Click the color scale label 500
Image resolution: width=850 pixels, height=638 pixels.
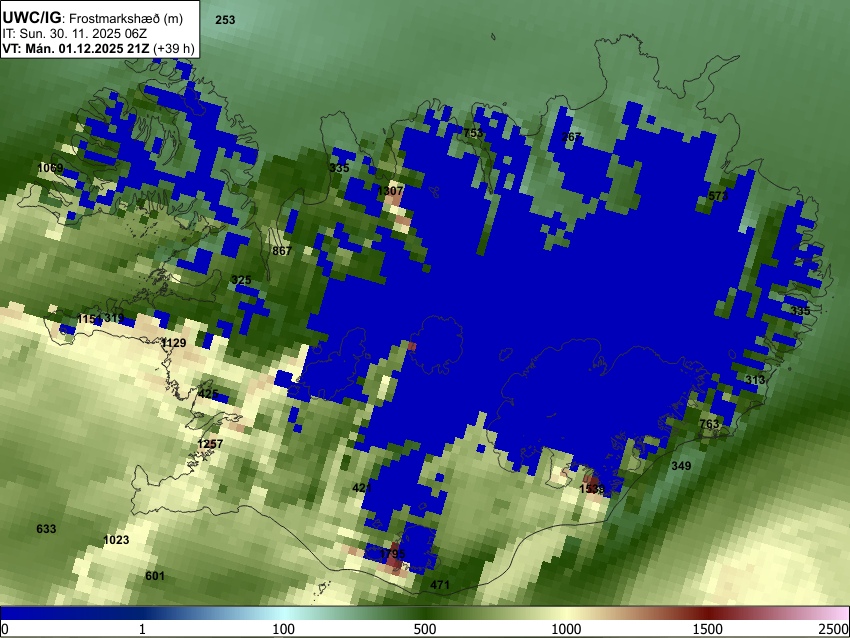[x=424, y=629]
